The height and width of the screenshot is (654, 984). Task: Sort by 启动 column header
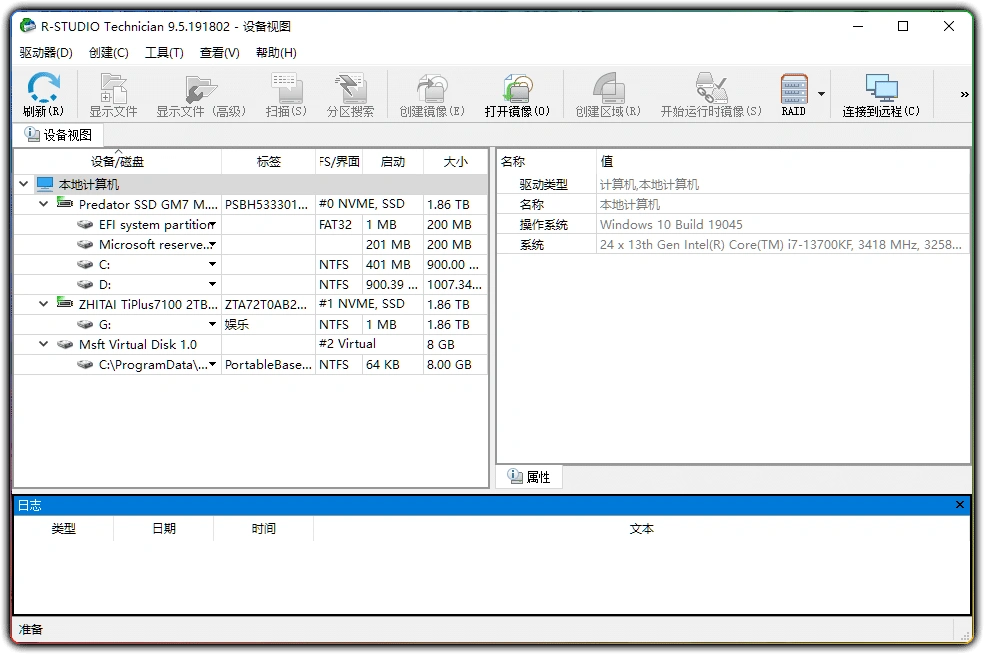click(393, 161)
